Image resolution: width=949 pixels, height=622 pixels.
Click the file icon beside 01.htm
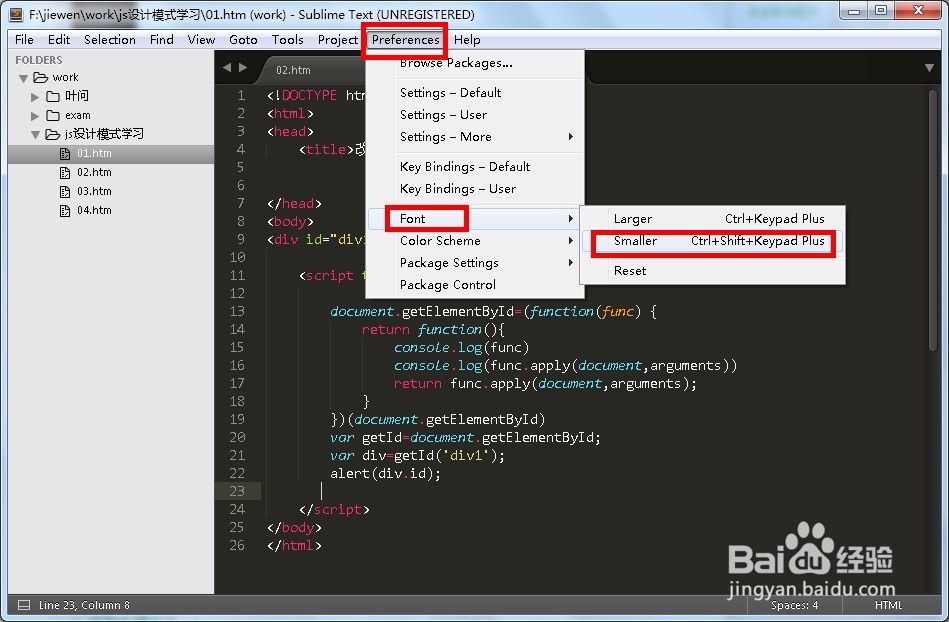tap(63, 153)
